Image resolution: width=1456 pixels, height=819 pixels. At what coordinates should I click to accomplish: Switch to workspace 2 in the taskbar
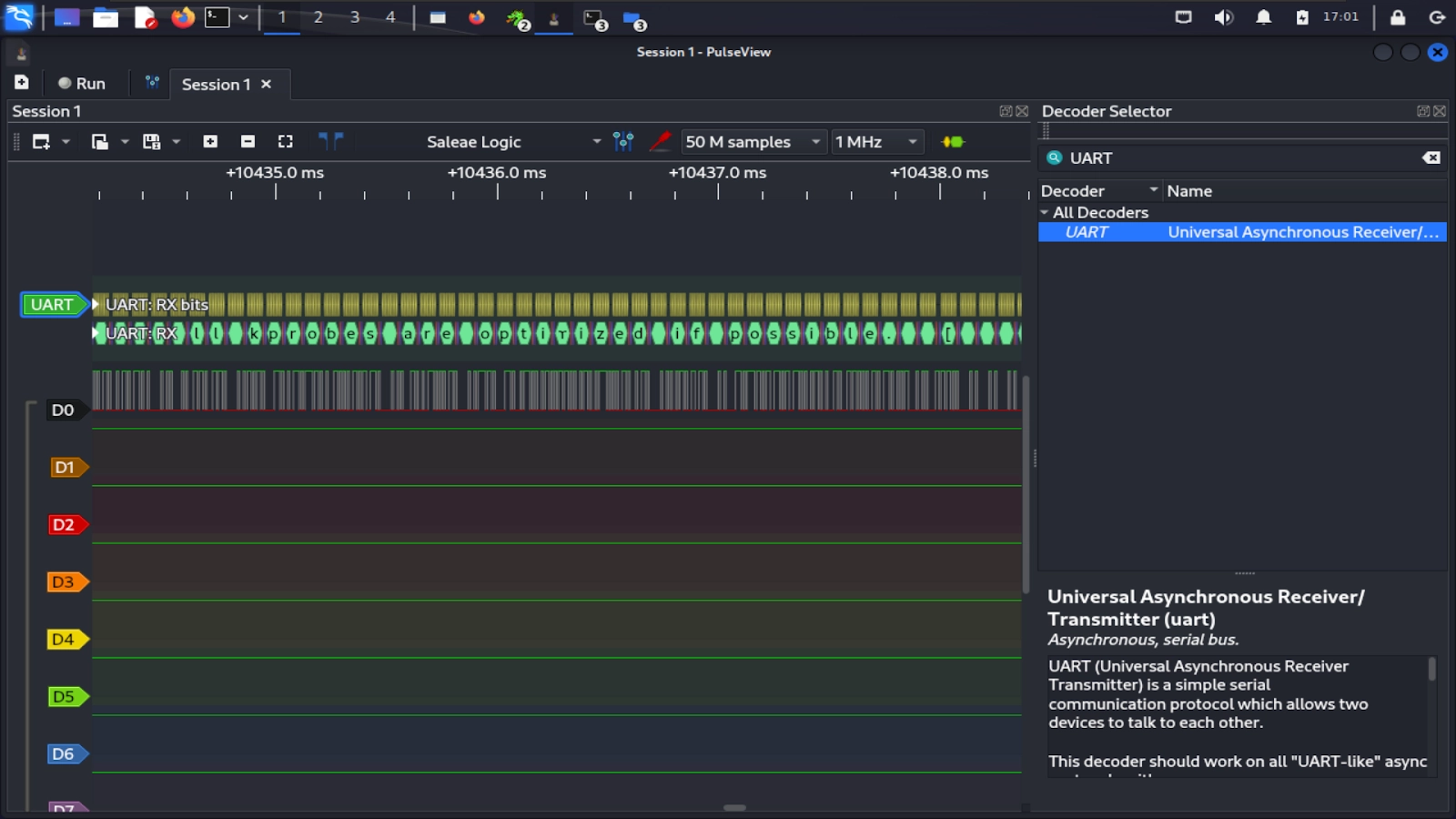318,16
